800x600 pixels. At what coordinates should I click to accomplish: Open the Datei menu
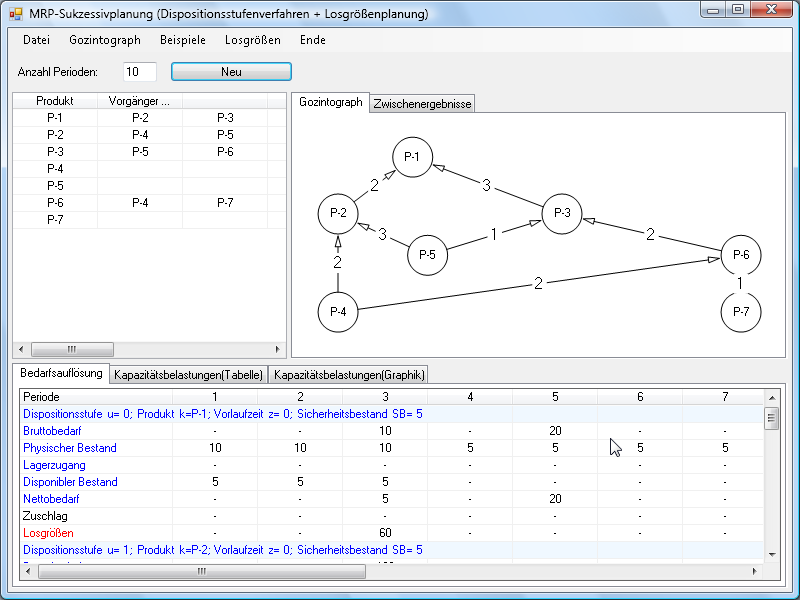click(36, 40)
